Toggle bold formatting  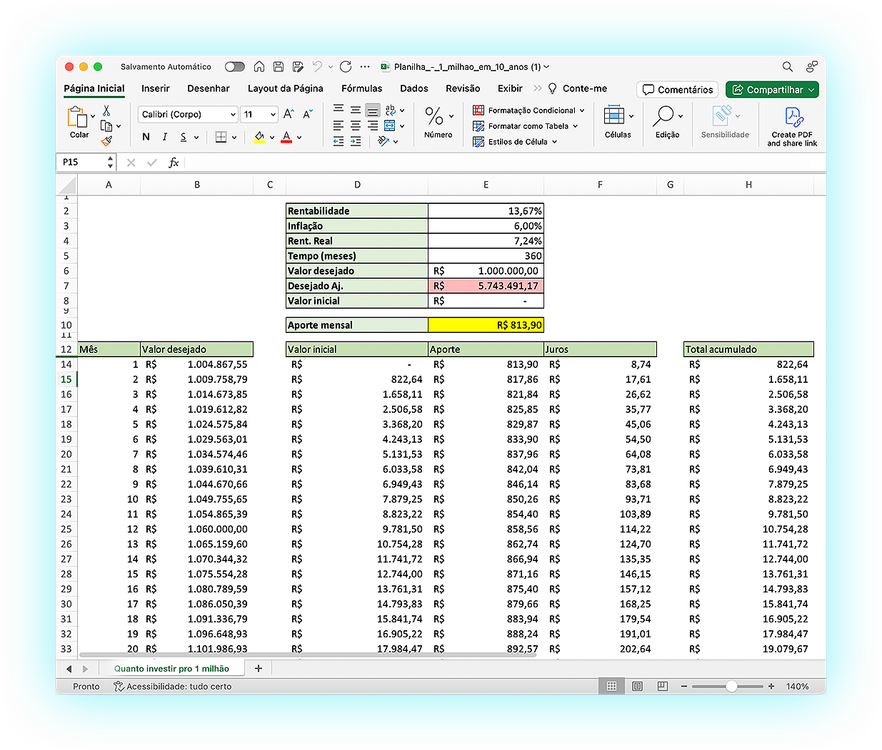(x=146, y=137)
